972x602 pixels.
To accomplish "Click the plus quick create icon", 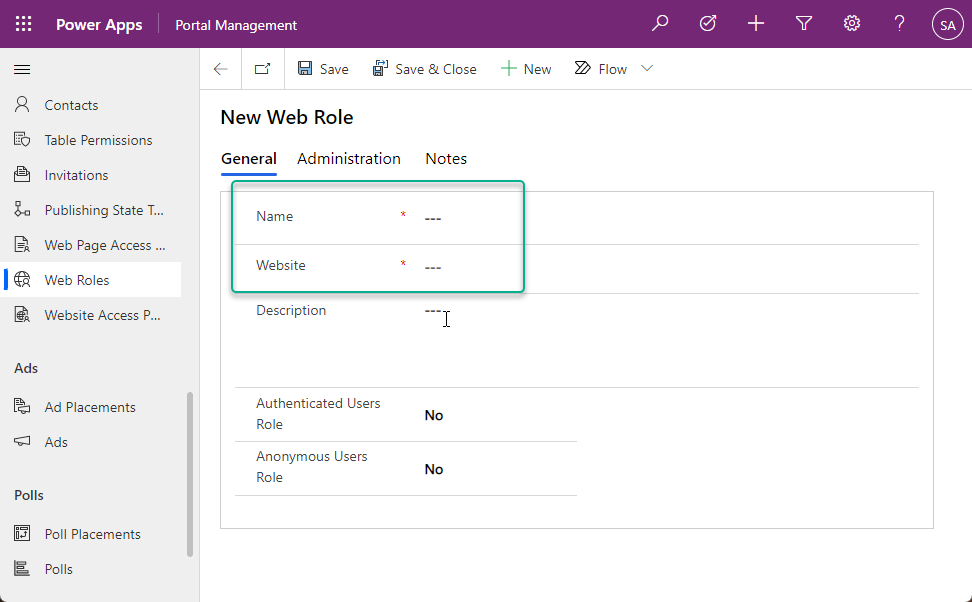I will (x=756, y=24).
